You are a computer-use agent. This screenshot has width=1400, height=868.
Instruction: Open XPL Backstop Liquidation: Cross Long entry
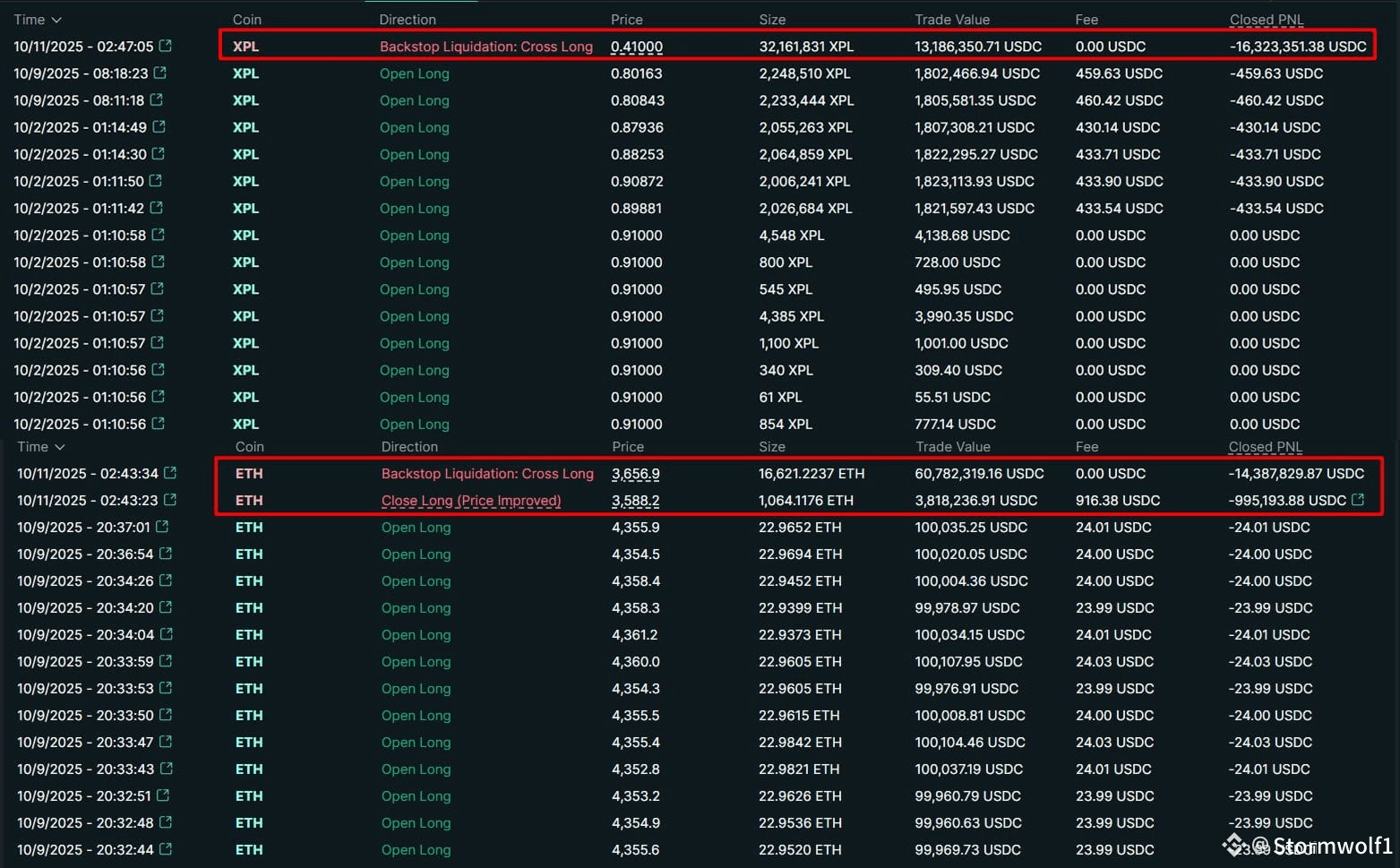coord(486,47)
